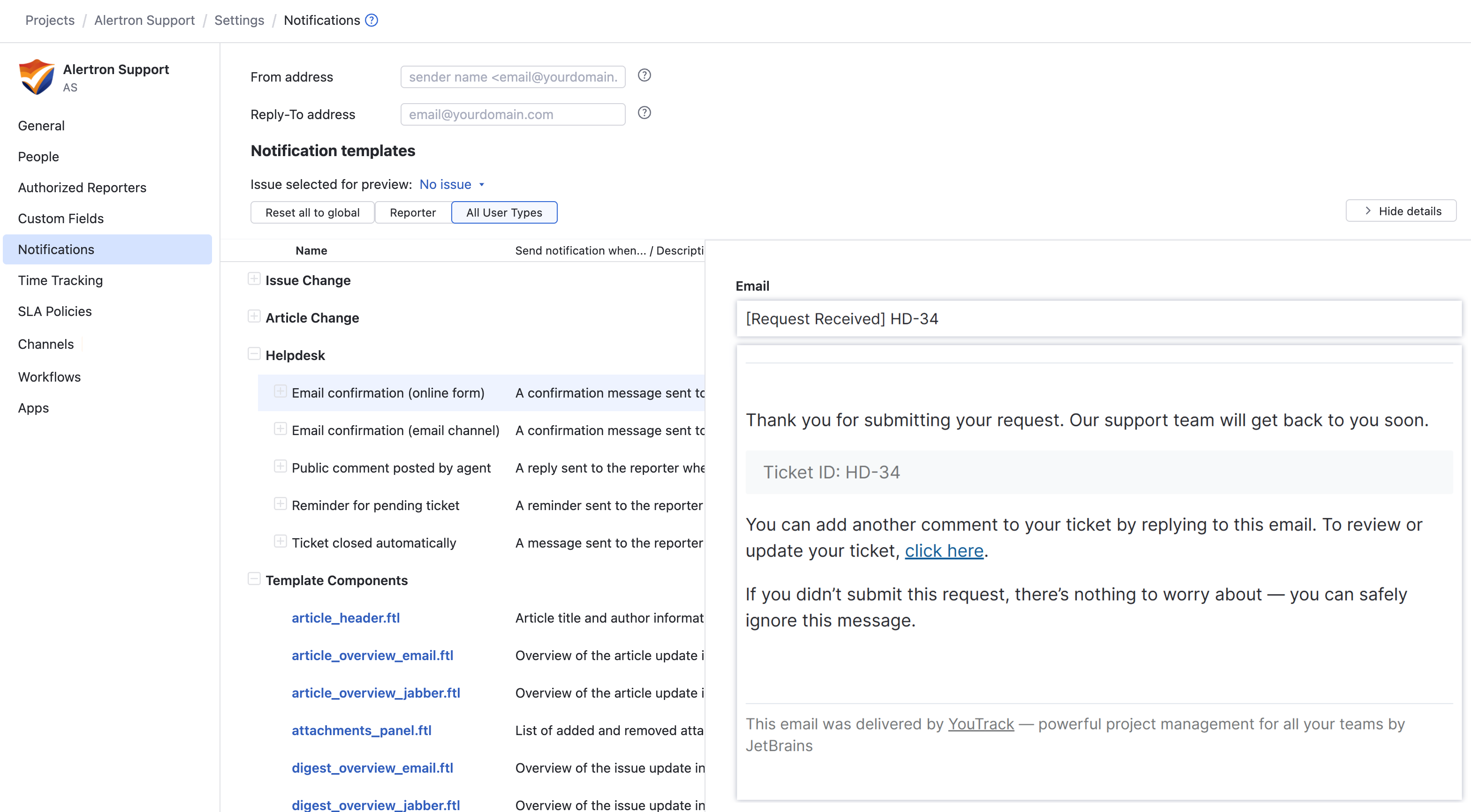Open article_overview_jabber.ftl template
Screen dimensions: 1471x812
click(x=376, y=693)
